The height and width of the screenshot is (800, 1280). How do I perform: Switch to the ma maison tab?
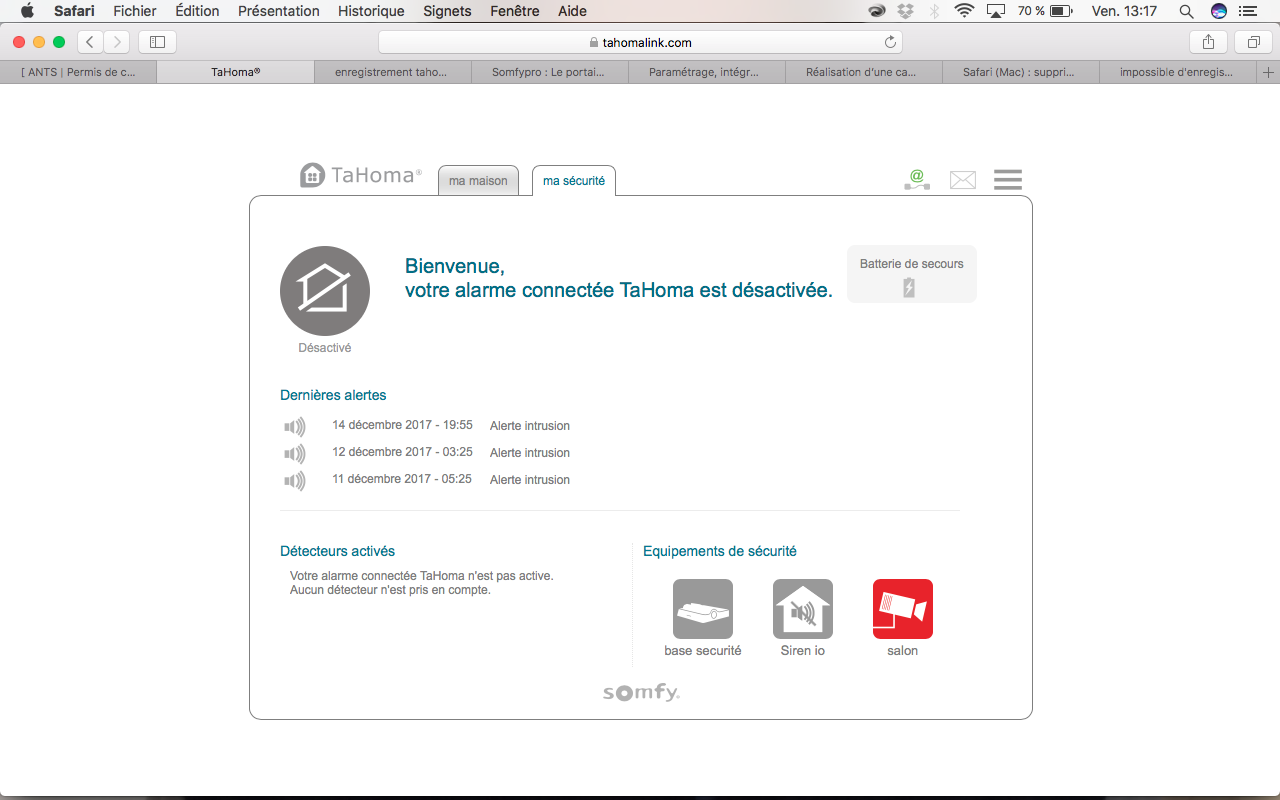[478, 180]
